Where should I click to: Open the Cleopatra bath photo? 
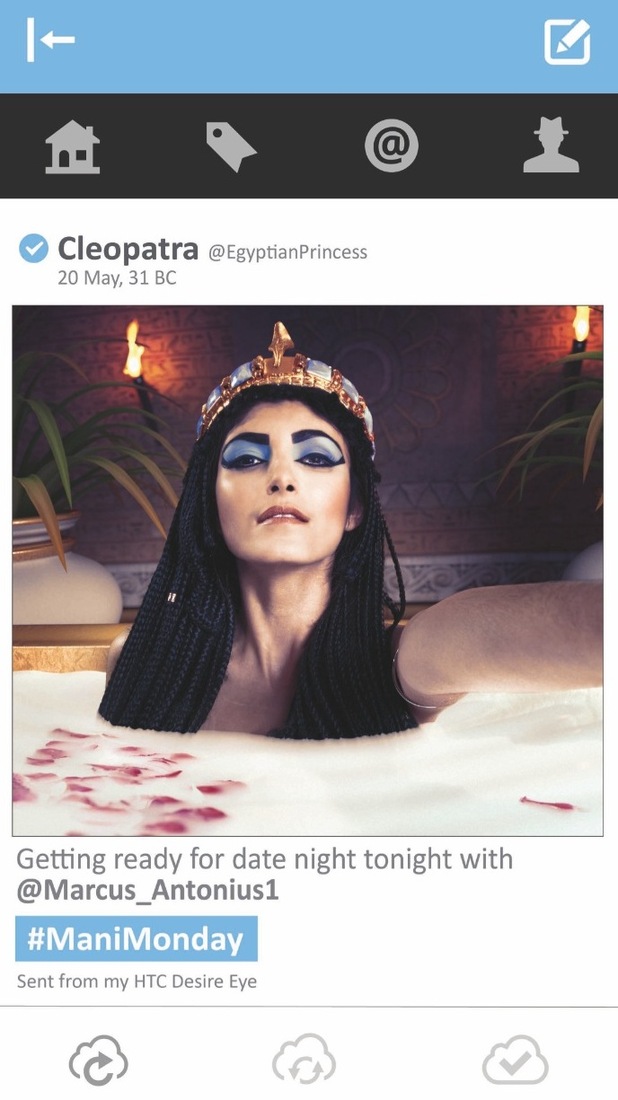[307, 570]
